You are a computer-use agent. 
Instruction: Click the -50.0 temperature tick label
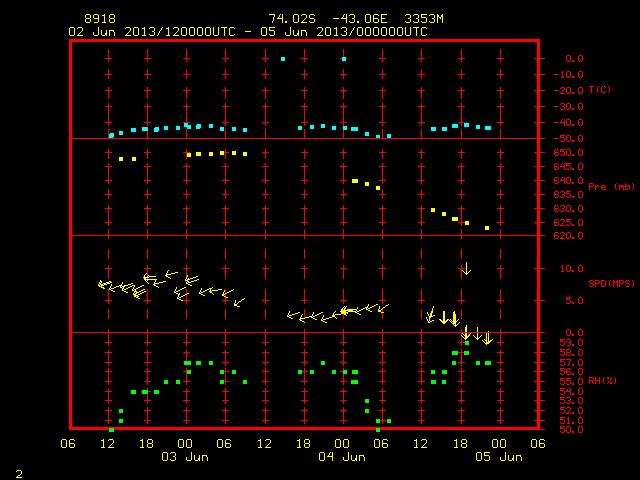[568, 139]
